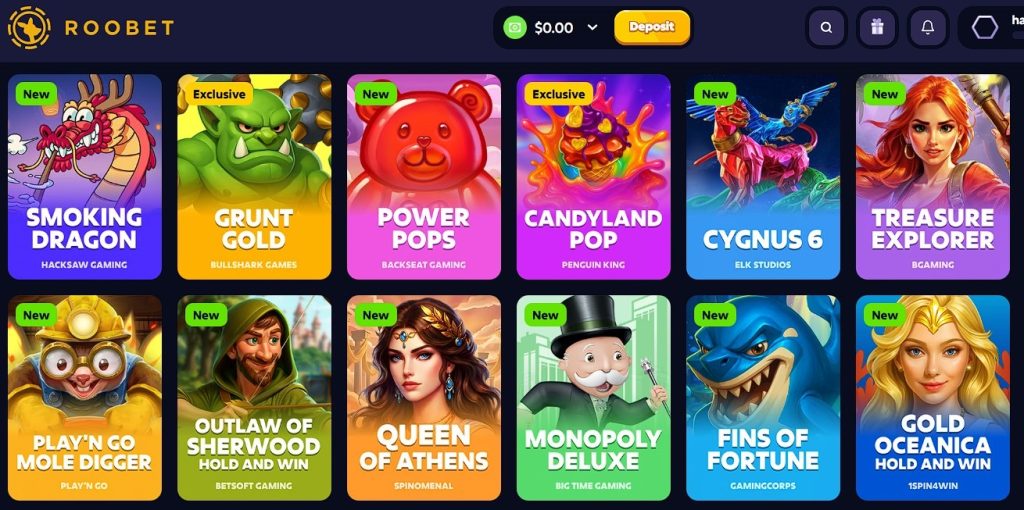The height and width of the screenshot is (510, 1024).
Task: Open the notifications bell icon
Action: point(927,27)
